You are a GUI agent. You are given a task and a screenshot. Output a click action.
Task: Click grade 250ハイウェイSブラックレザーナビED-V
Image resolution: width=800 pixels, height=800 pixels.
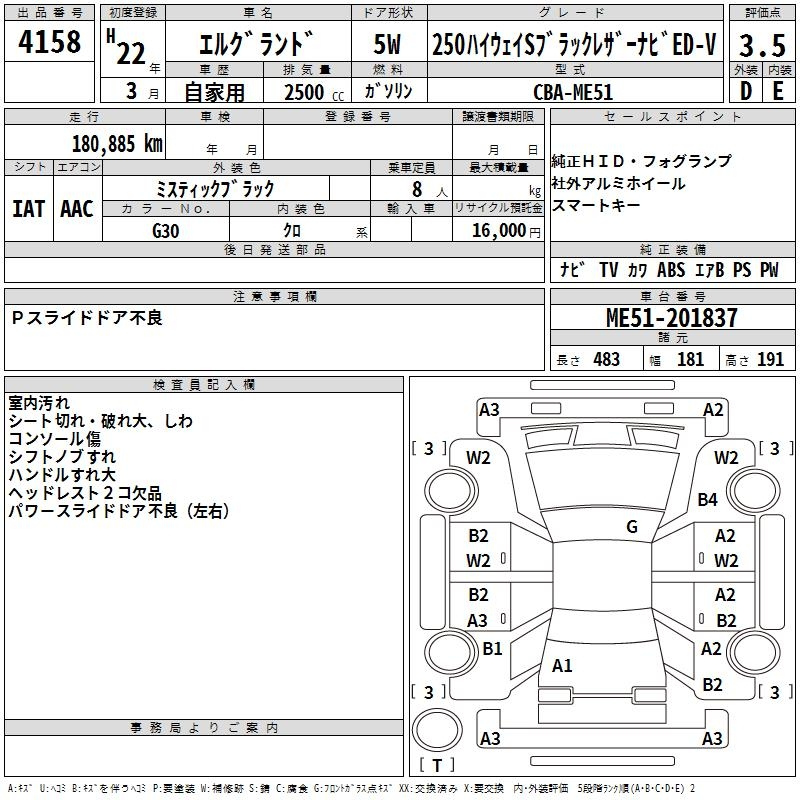click(574, 44)
